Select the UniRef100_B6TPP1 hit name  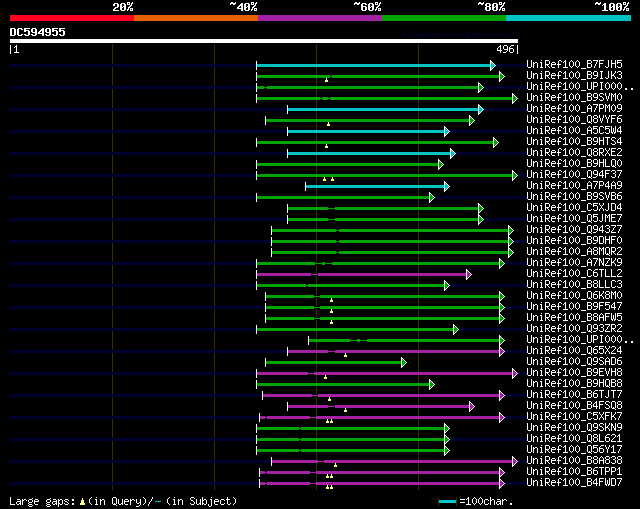coord(574,472)
